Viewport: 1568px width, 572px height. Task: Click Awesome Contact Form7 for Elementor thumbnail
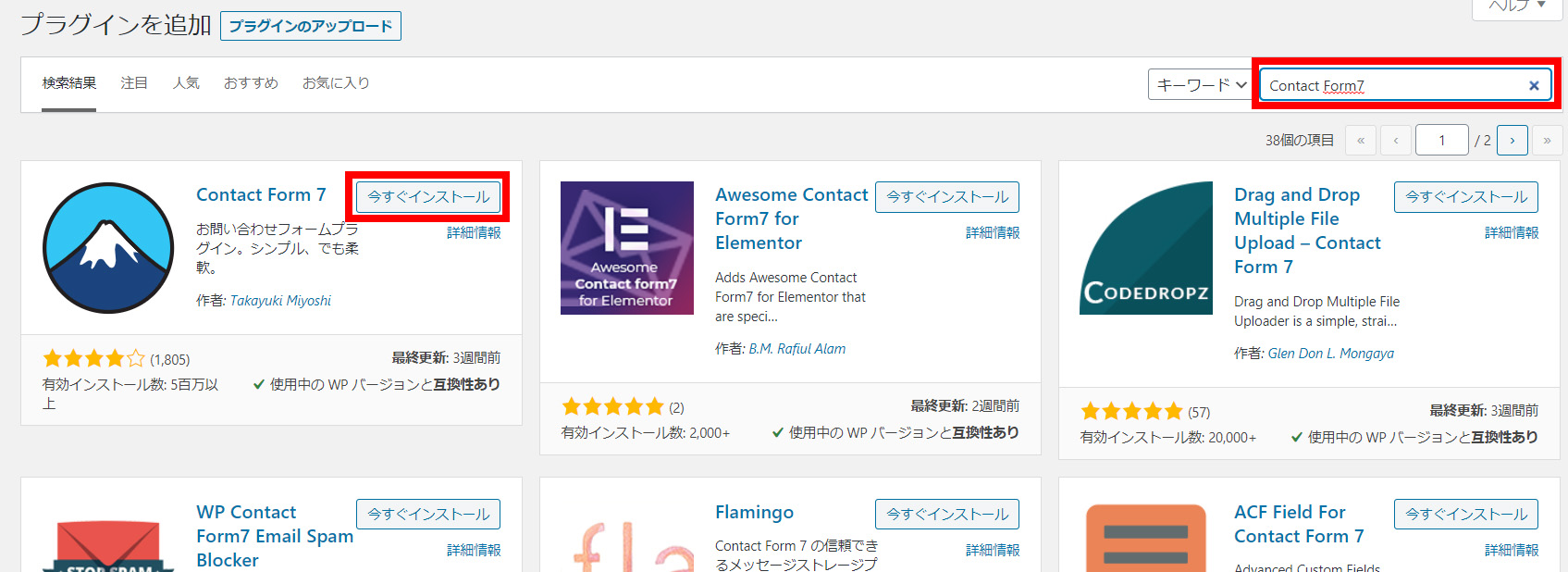point(626,247)
